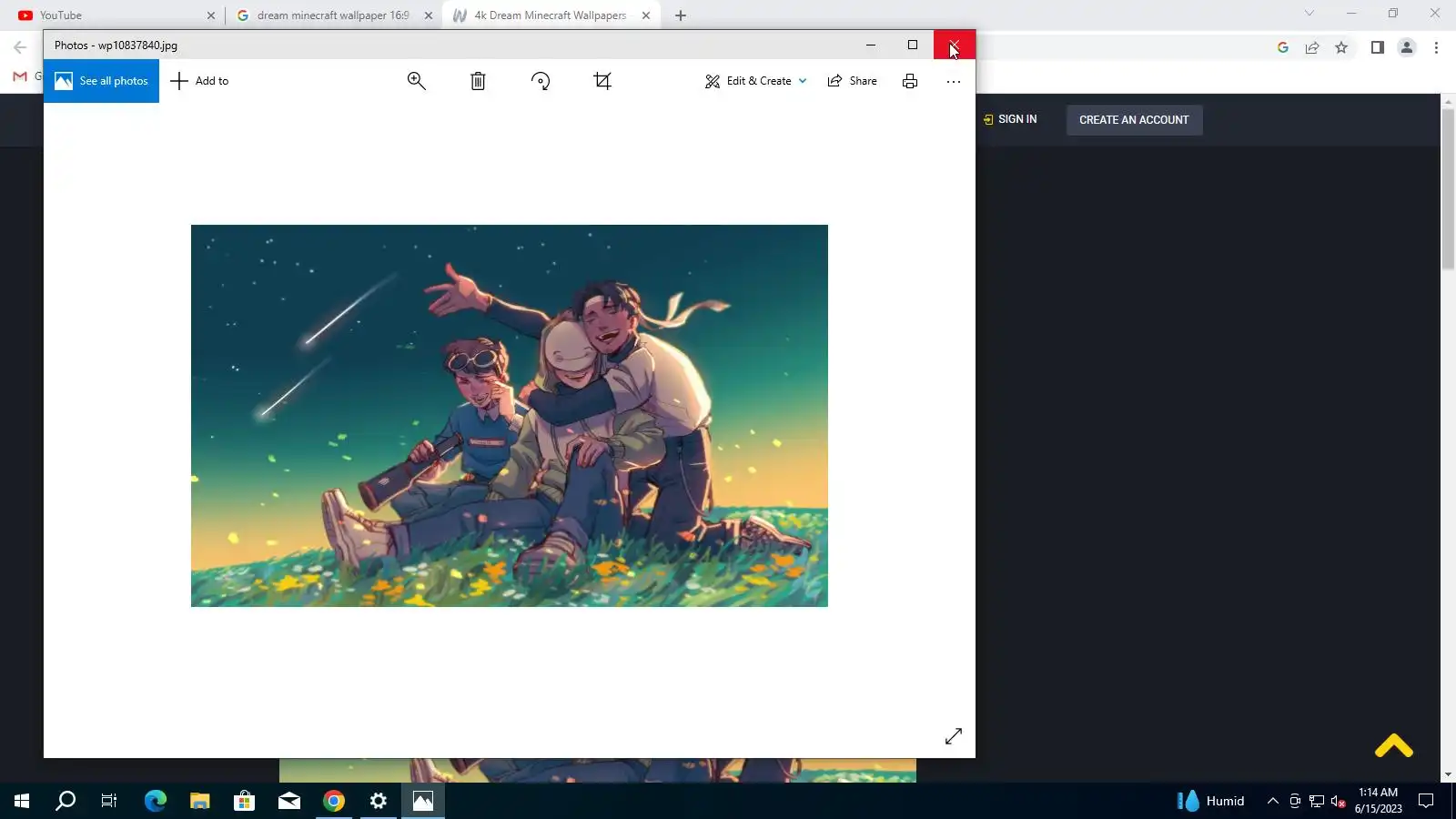Close the YouTube tab

(211, 15)
